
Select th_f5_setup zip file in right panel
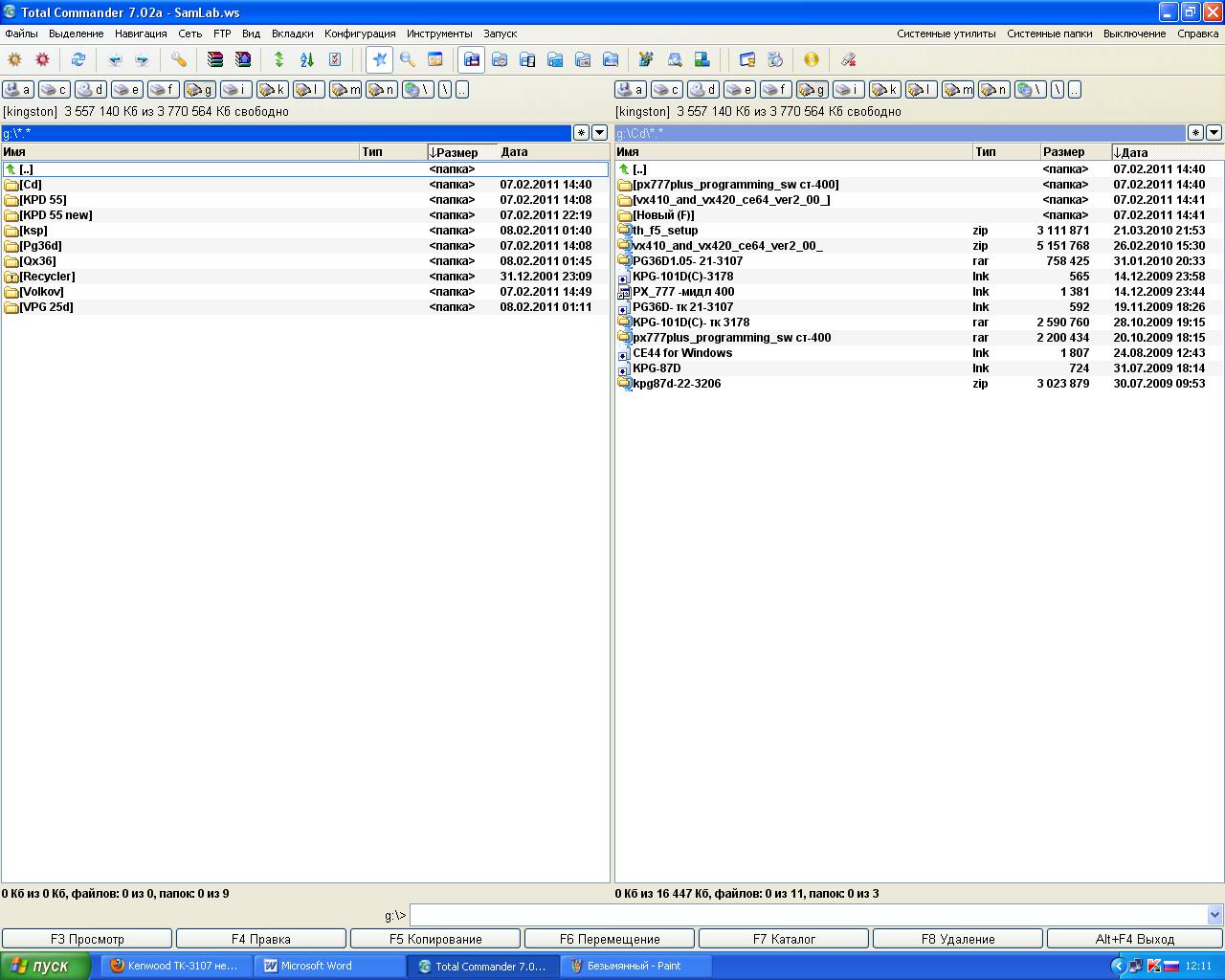tap(919, 231)
